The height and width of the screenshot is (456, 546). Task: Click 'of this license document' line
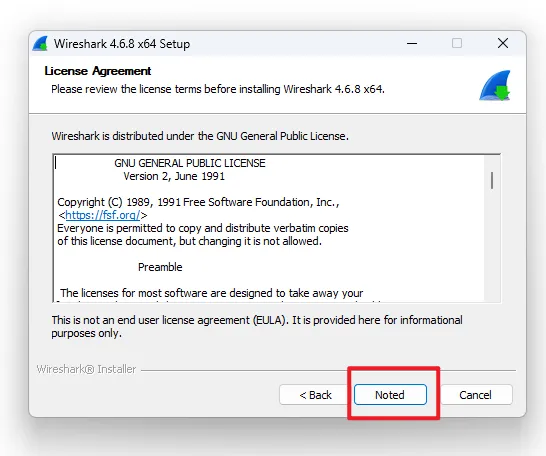point(189,241)
